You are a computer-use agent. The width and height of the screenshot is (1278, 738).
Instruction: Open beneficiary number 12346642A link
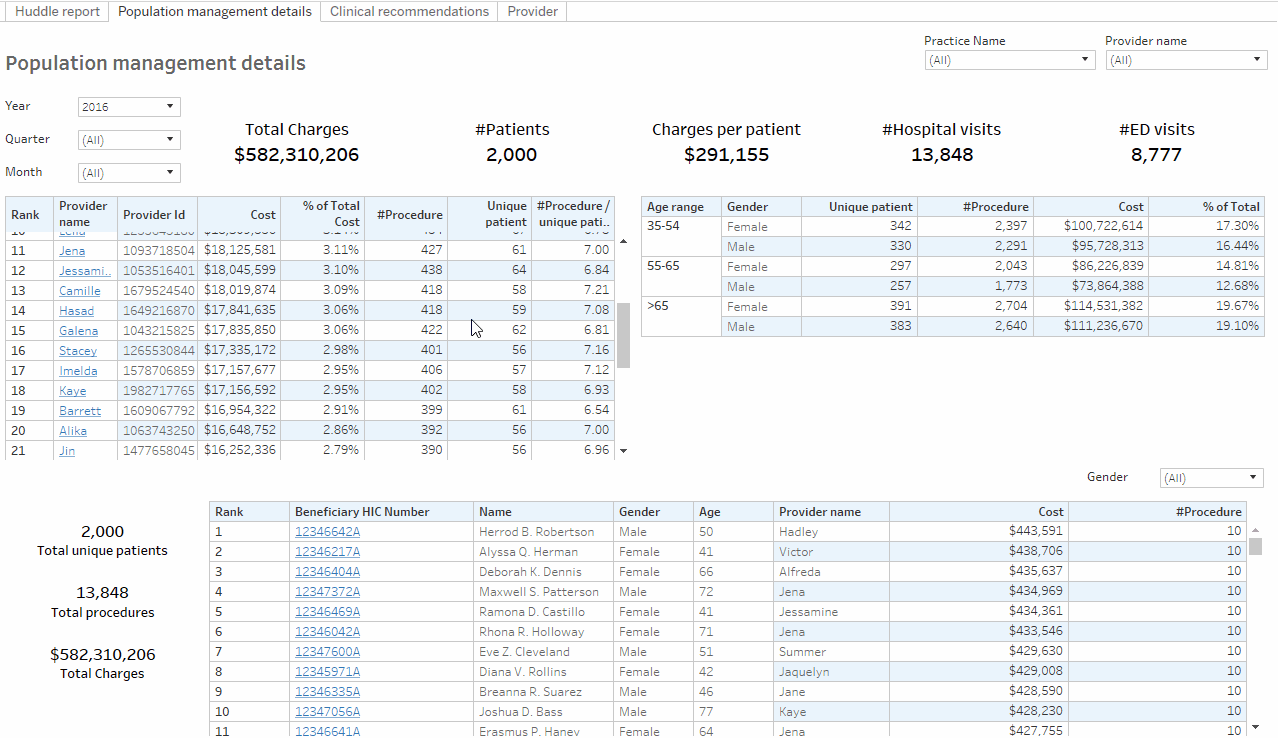tap(327, 532)
